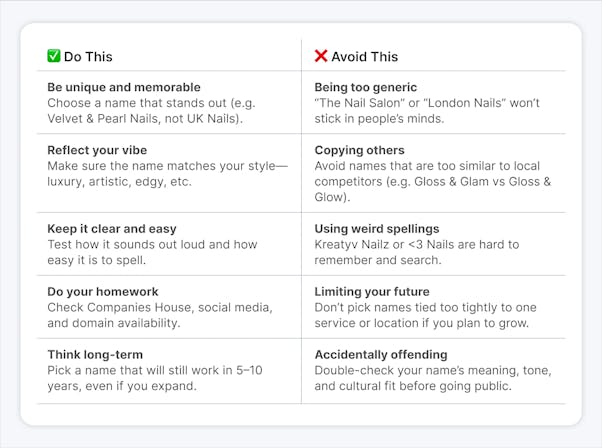Click the red X icon
The image size is (602, 448).
(x=321, y=56)
